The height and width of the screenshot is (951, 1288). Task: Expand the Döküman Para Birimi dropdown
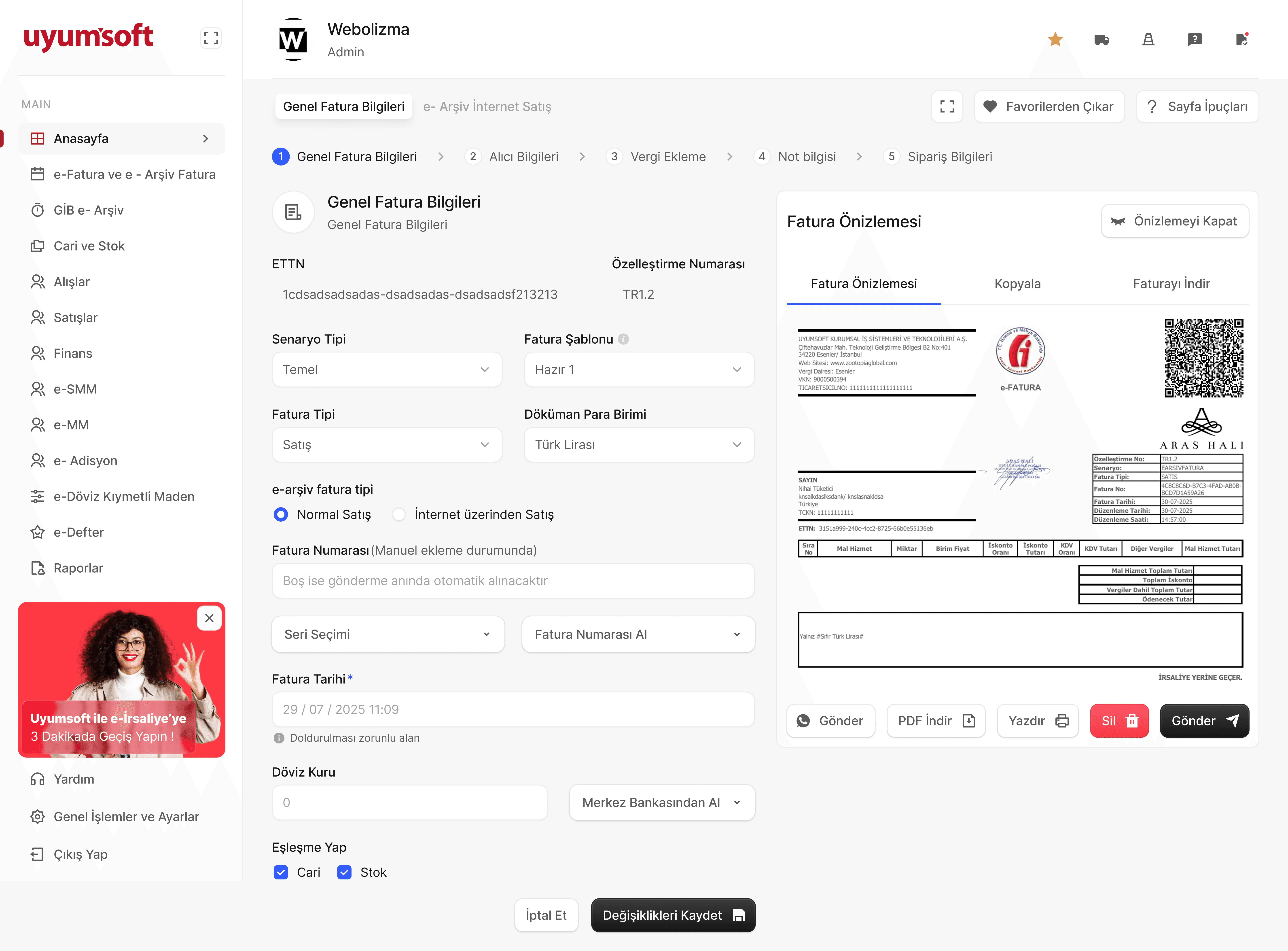click(639, 444)
